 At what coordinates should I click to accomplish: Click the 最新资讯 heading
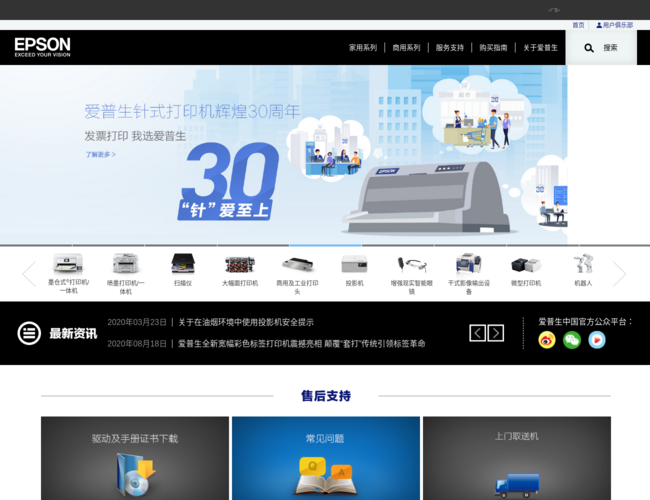(73, 333)
